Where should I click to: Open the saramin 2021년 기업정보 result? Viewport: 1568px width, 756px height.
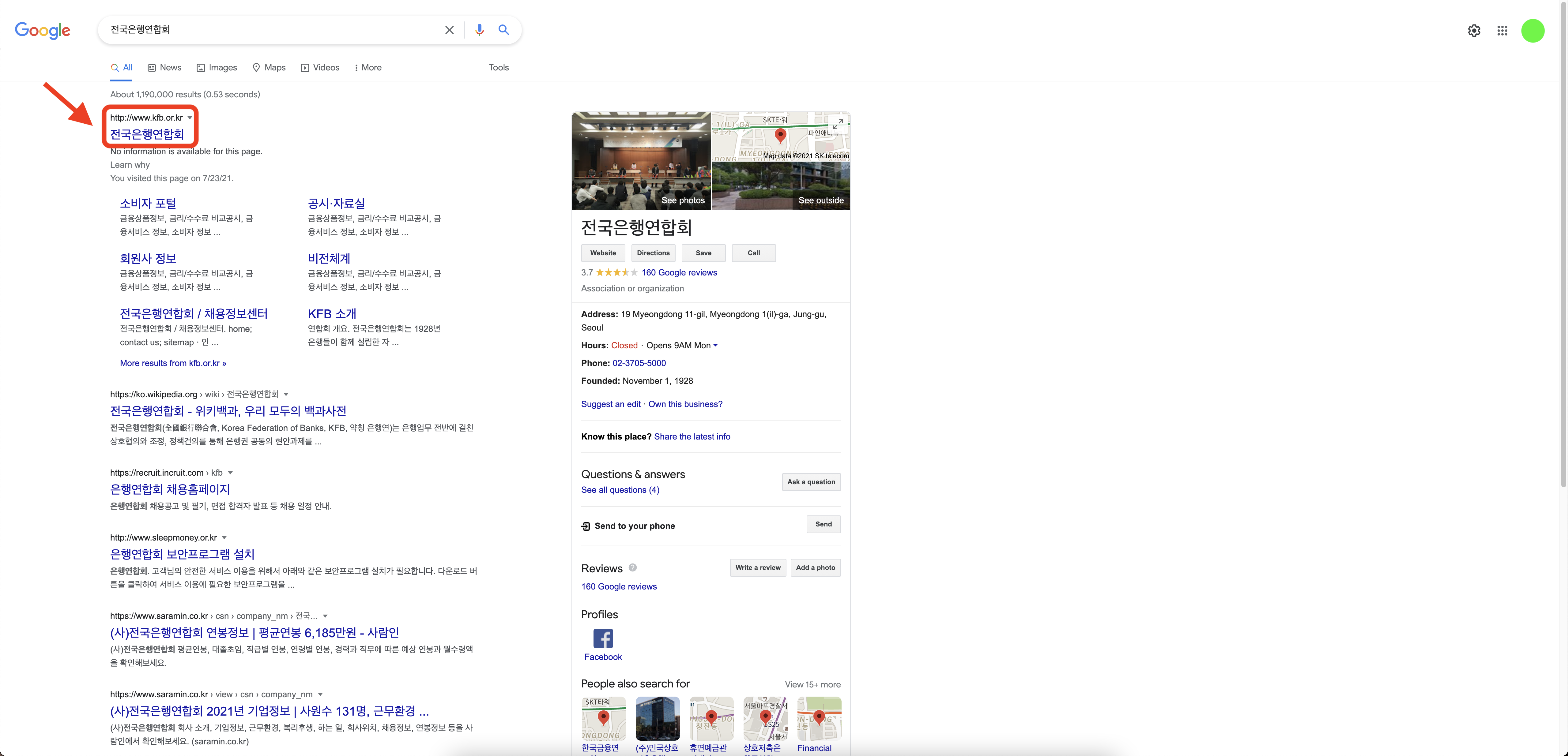click(x=269, y=711)
